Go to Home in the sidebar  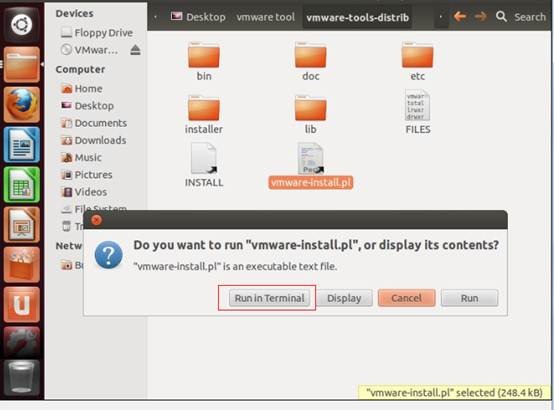[82, 89]
